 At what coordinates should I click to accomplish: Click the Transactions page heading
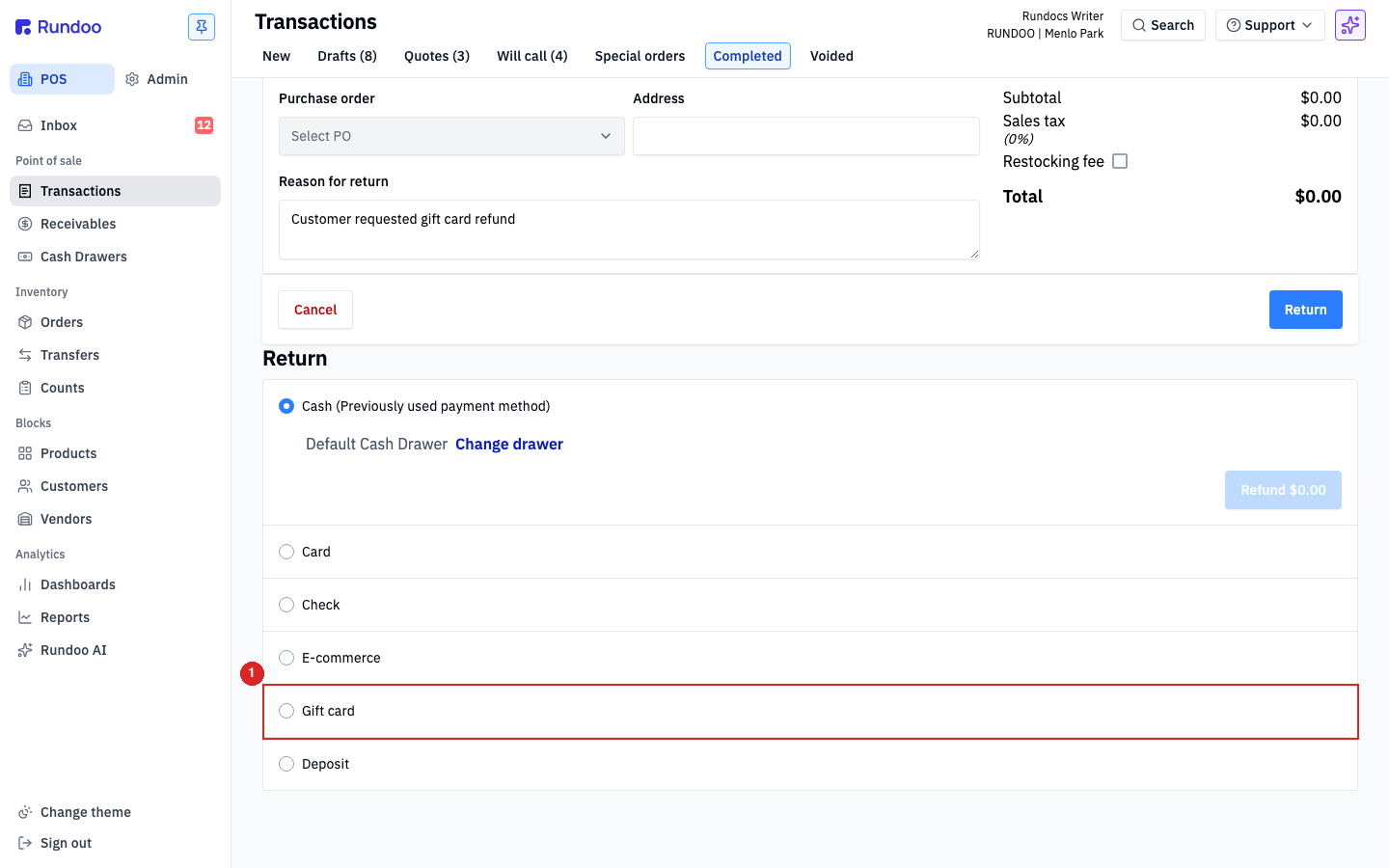pos(315,21)
